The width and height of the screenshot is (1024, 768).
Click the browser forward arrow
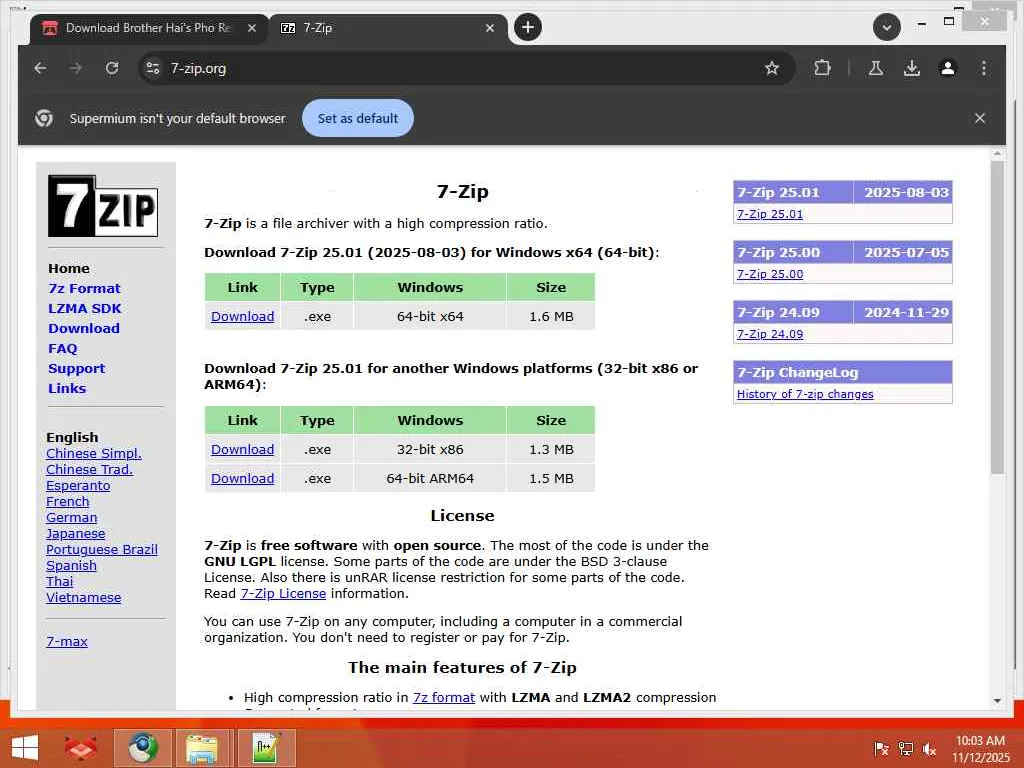tap(76, 68)
